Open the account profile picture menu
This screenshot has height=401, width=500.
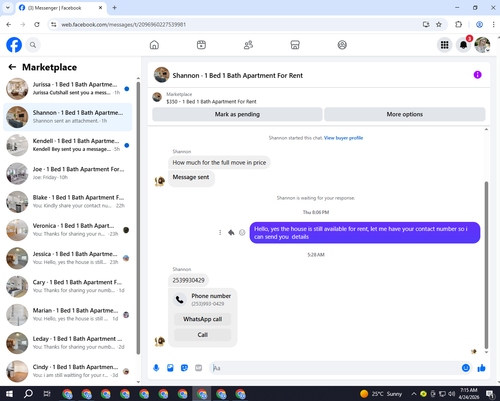[482, 45]
